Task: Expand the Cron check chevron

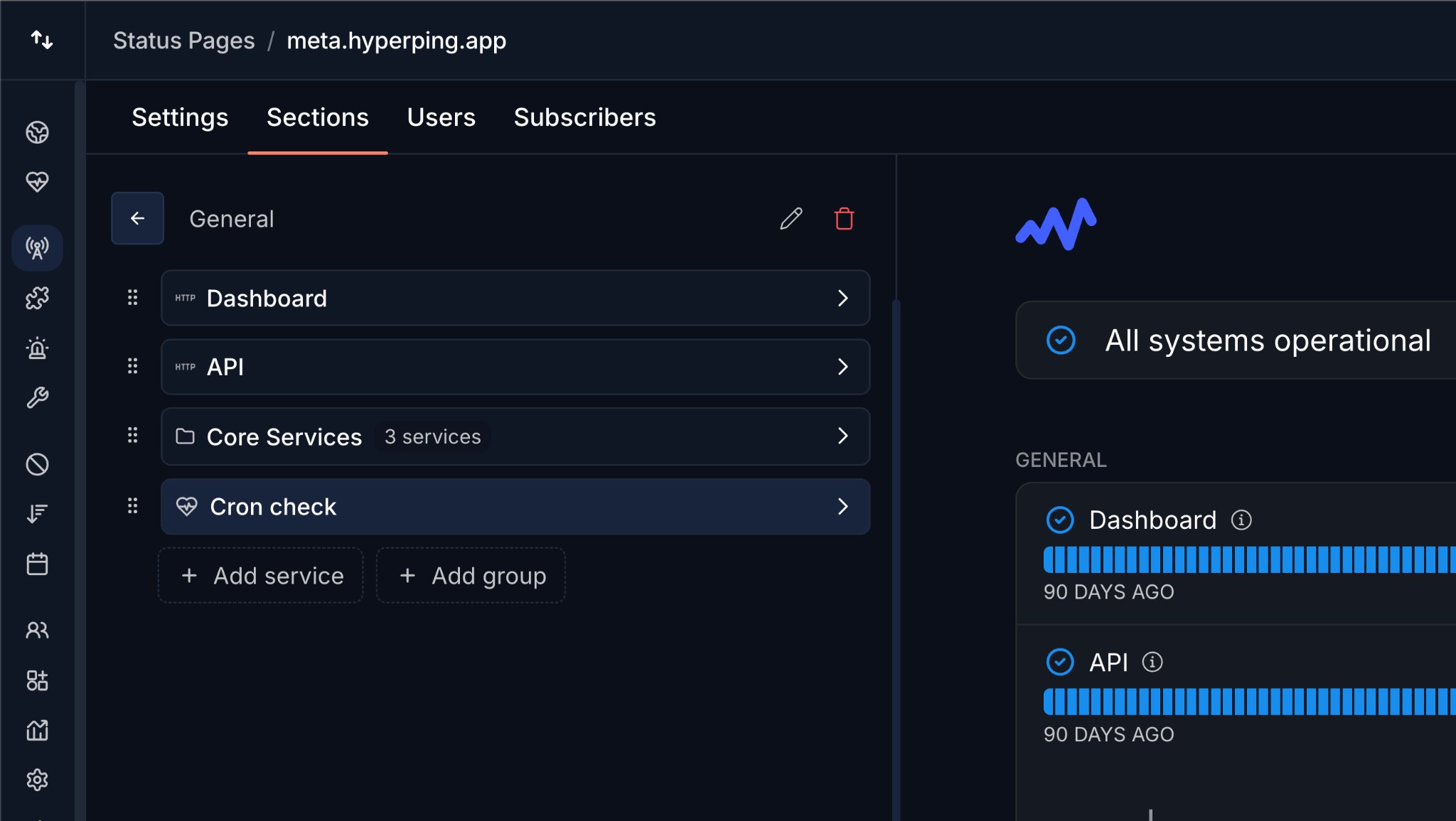Action: (x=842, y=506)
